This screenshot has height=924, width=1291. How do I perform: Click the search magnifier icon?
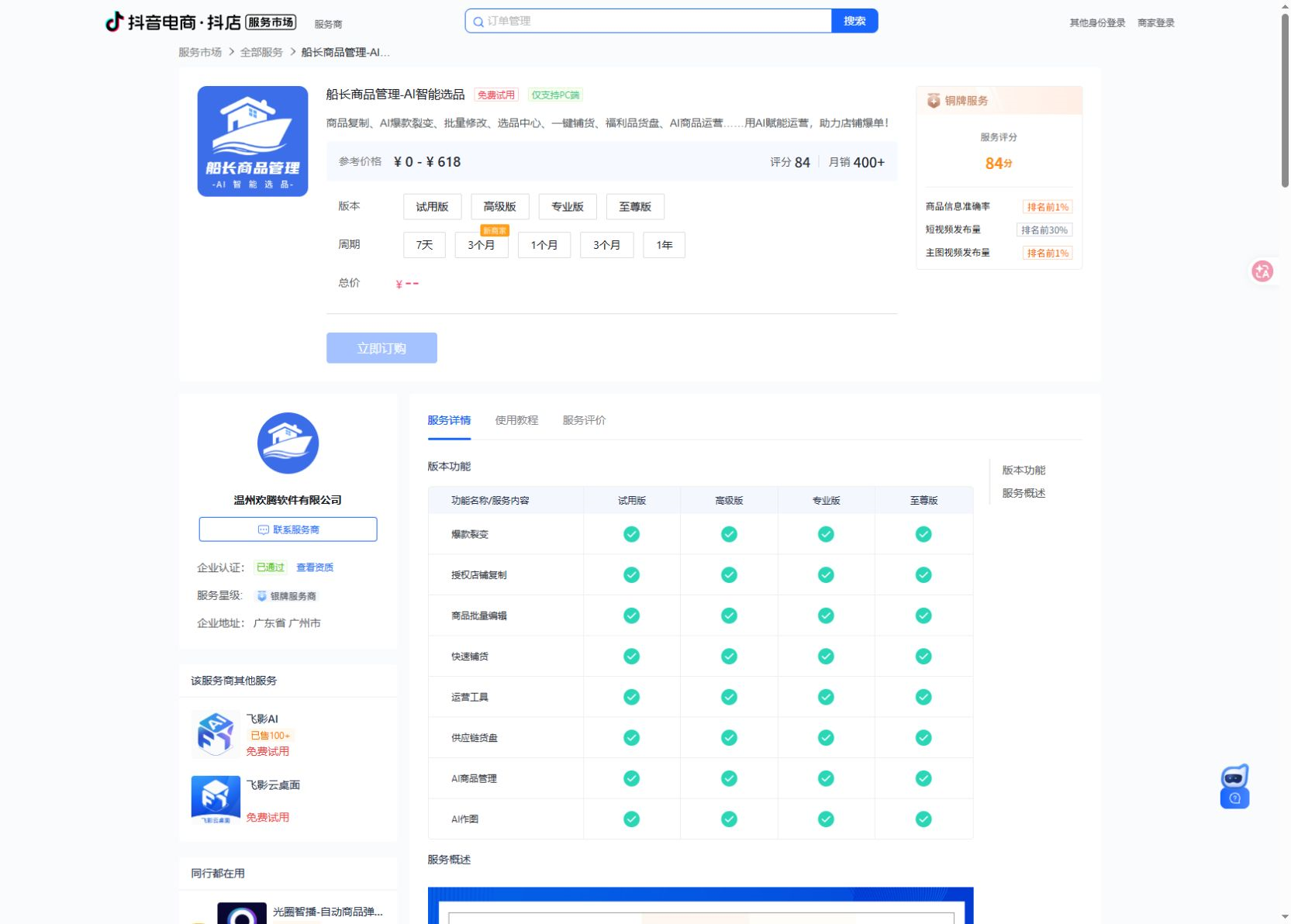pos(478,22)
